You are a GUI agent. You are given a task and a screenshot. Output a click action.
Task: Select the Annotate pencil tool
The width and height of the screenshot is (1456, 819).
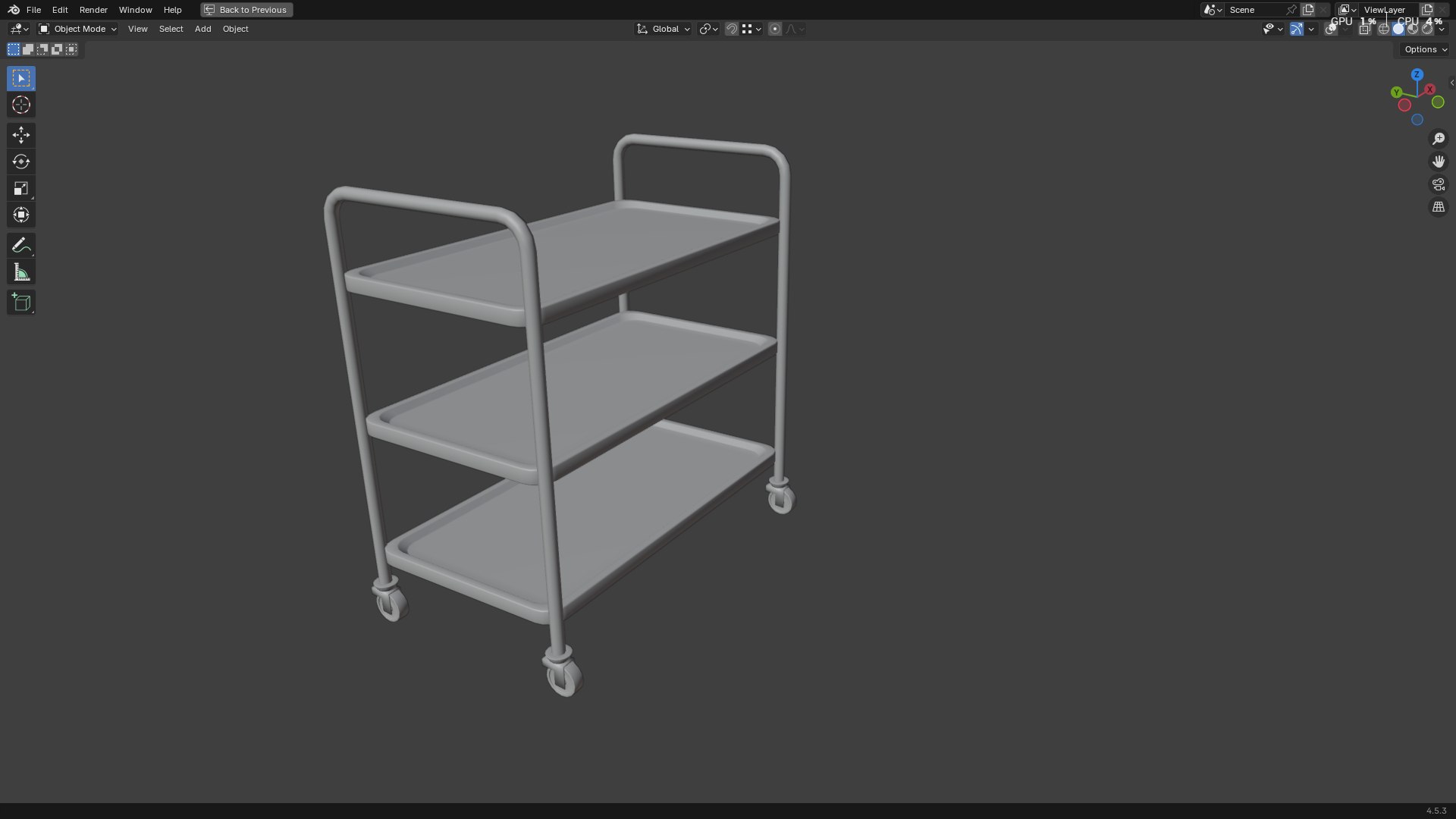(21, 245)
